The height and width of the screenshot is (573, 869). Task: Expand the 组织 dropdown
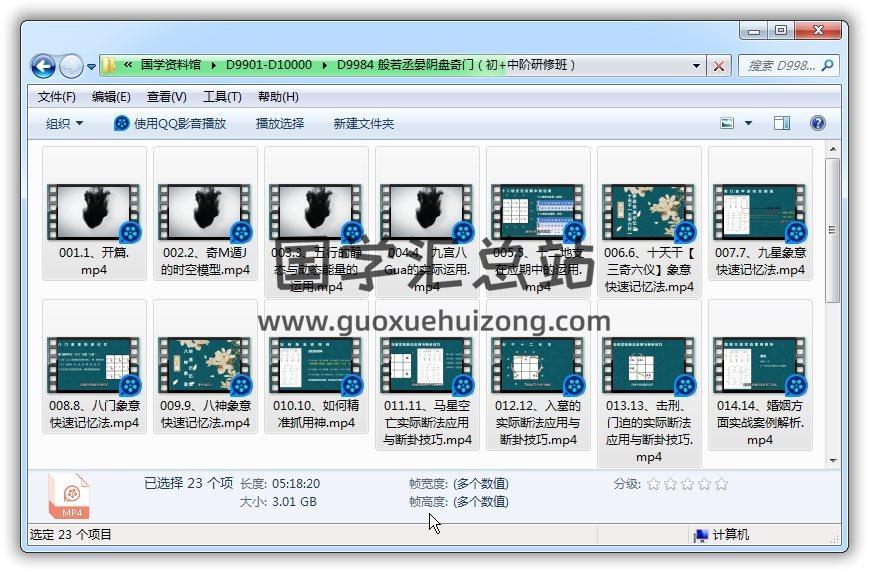coord(64,124)
